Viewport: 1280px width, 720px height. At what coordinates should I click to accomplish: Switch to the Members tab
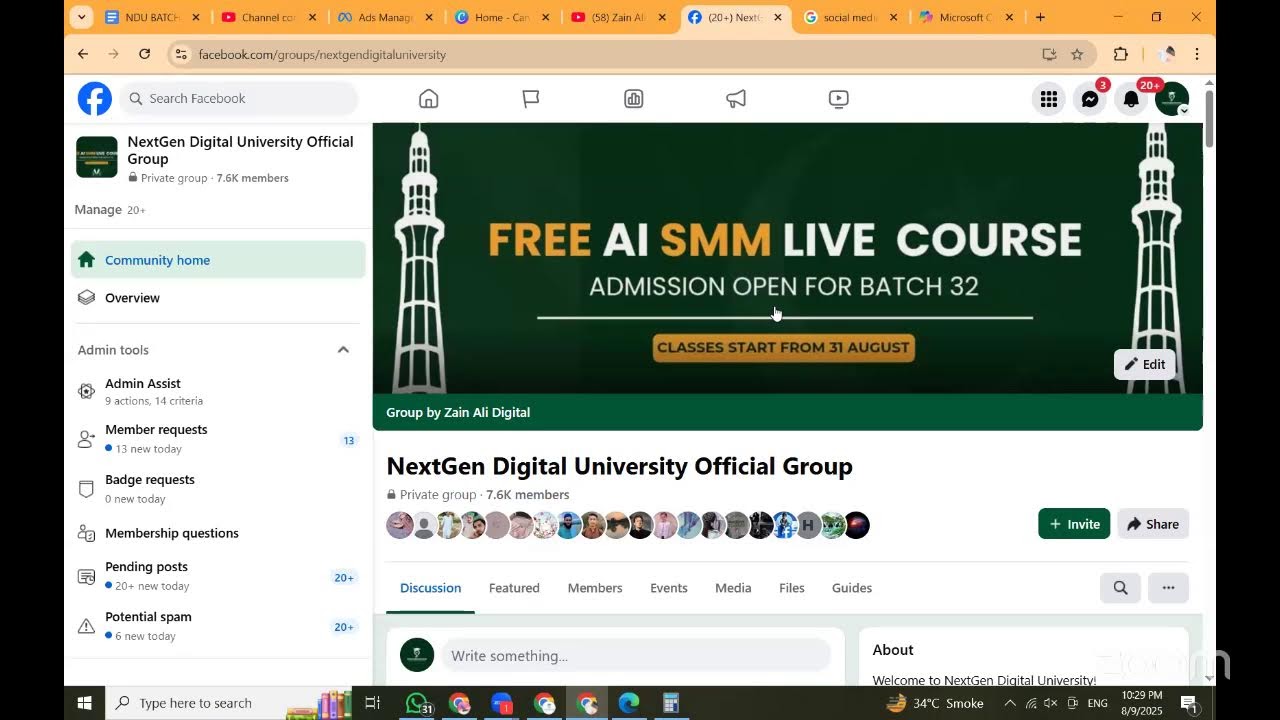click(595, 588)
